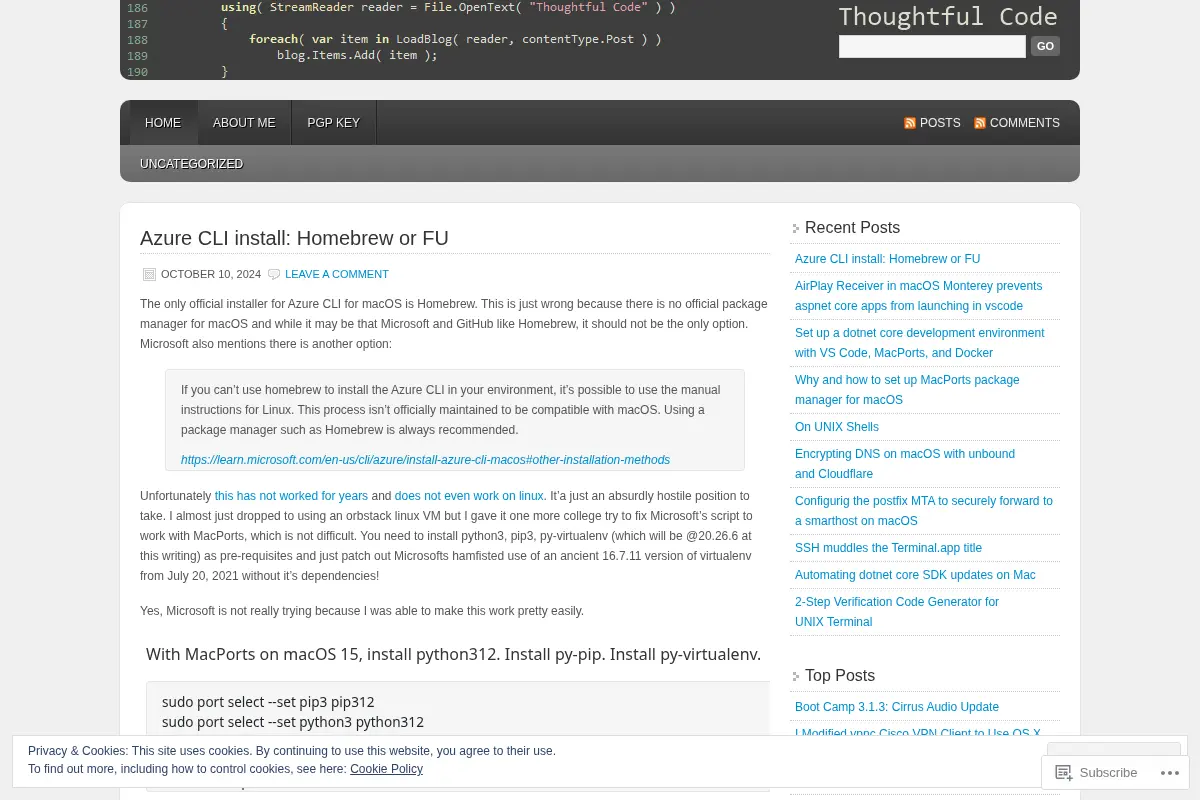Click the comment bubble icon beside Leave a Comment
Viewport: 1200px width, 800px height.
coord(274,274)
